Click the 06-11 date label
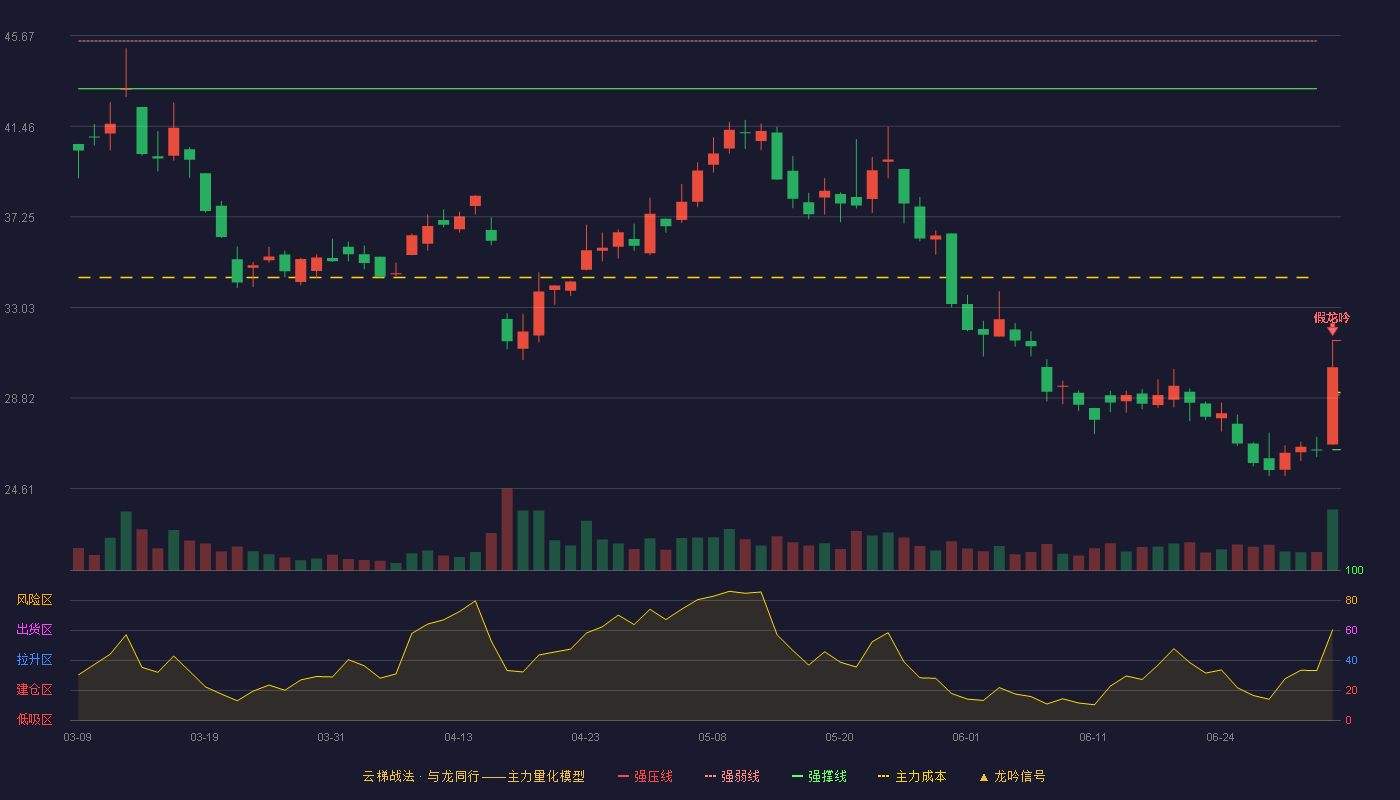 click(x=1094, y=737)
